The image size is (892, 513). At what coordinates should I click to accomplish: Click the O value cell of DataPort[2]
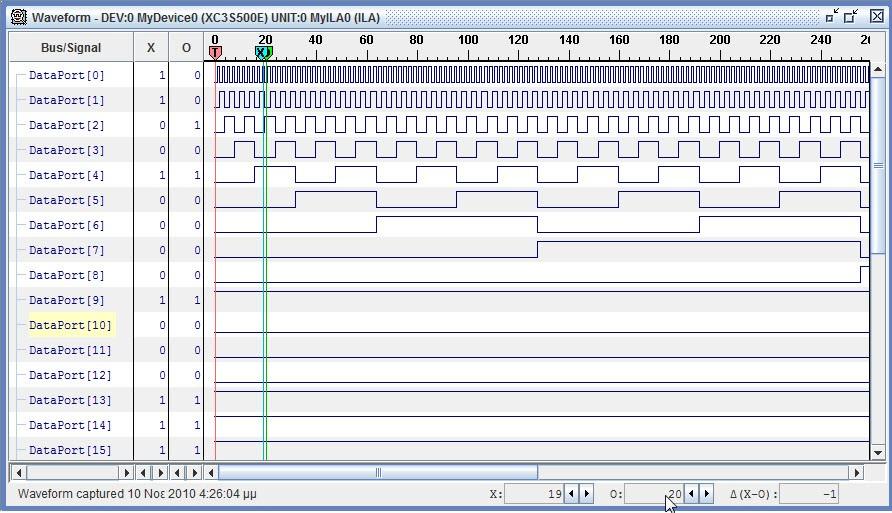point(186,125)
